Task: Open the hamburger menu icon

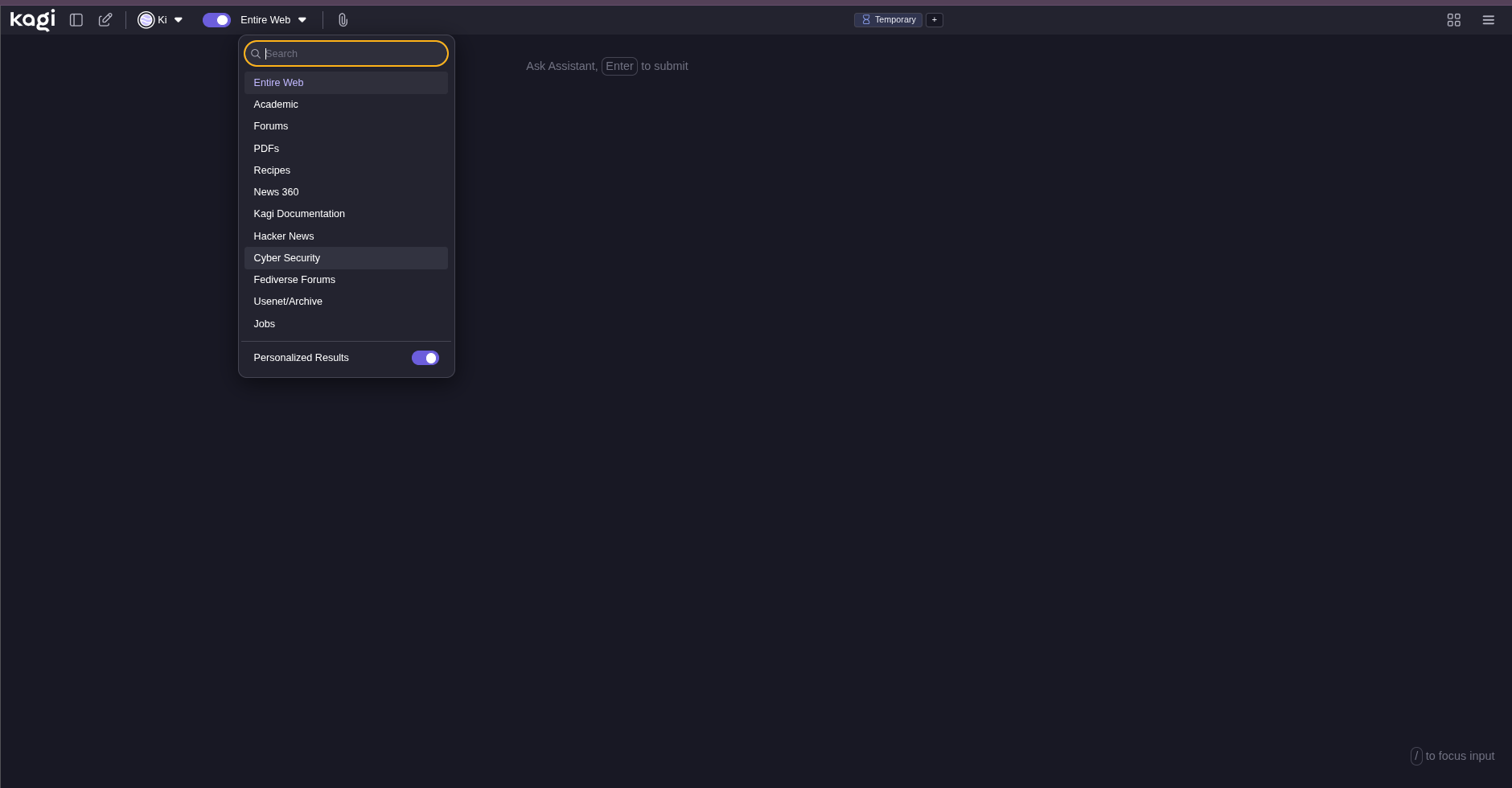Action: (1488, 20)
